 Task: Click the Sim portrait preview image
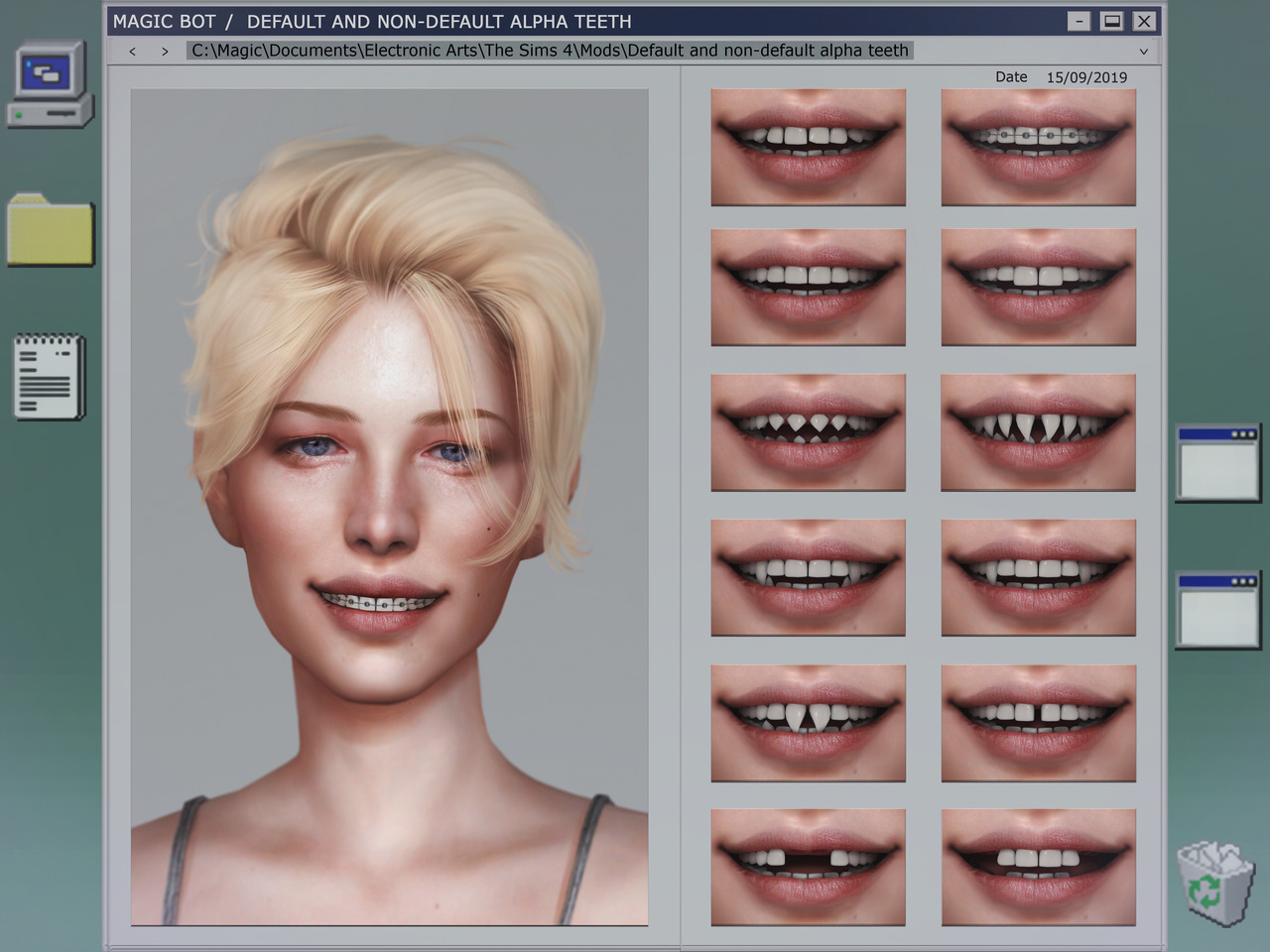point(388,511)
